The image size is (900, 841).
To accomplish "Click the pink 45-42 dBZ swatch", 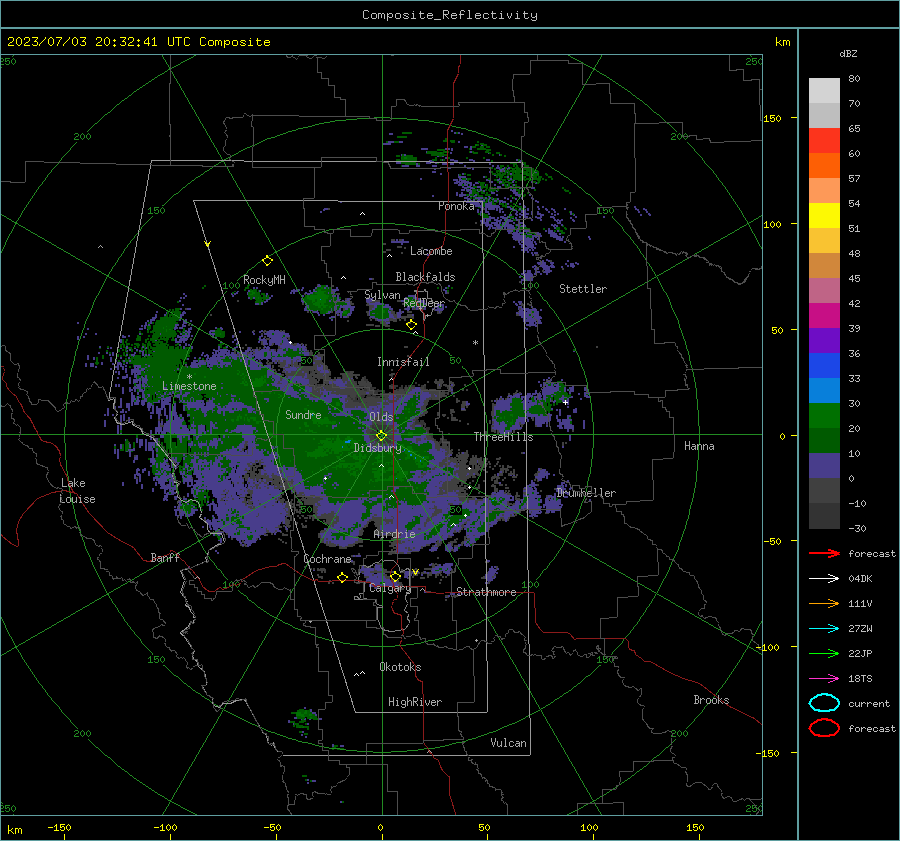I will click(x=824, y=290).
